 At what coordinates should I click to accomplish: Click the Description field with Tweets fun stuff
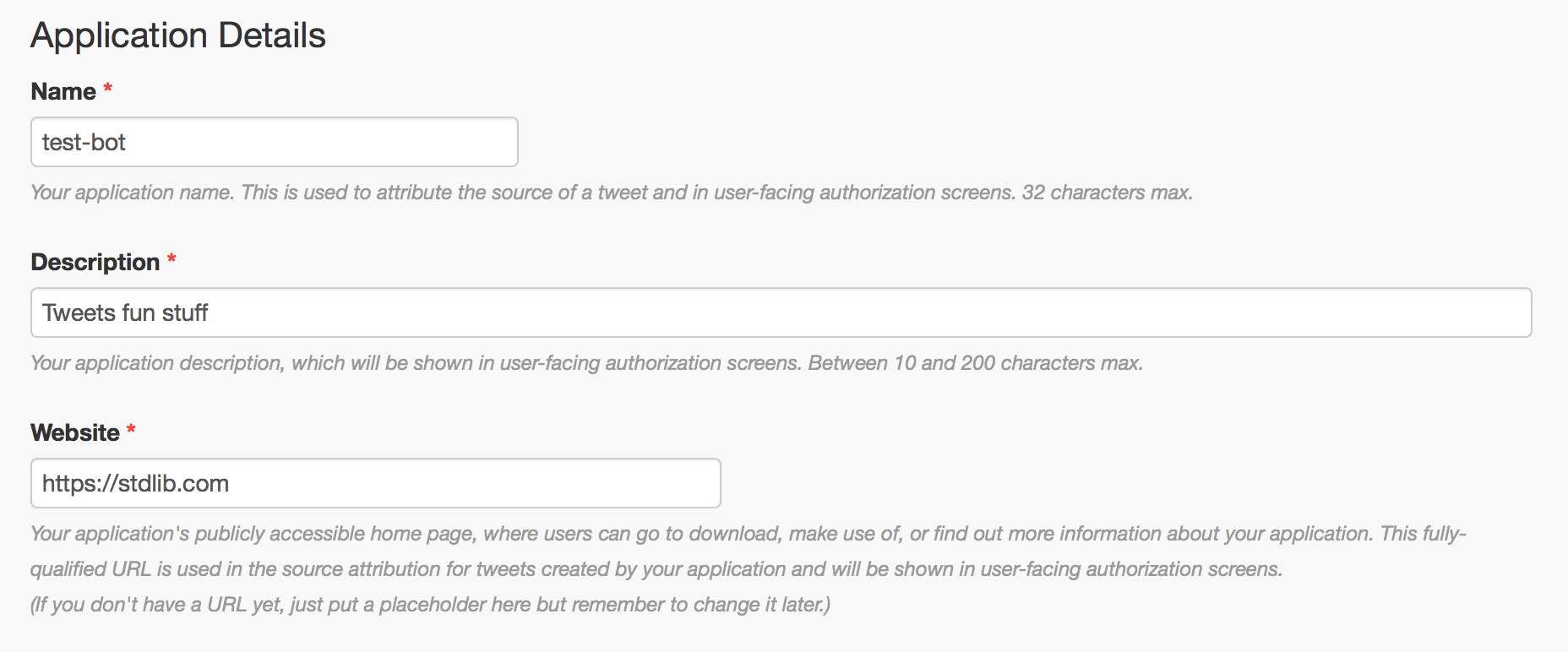coord(781,312)
